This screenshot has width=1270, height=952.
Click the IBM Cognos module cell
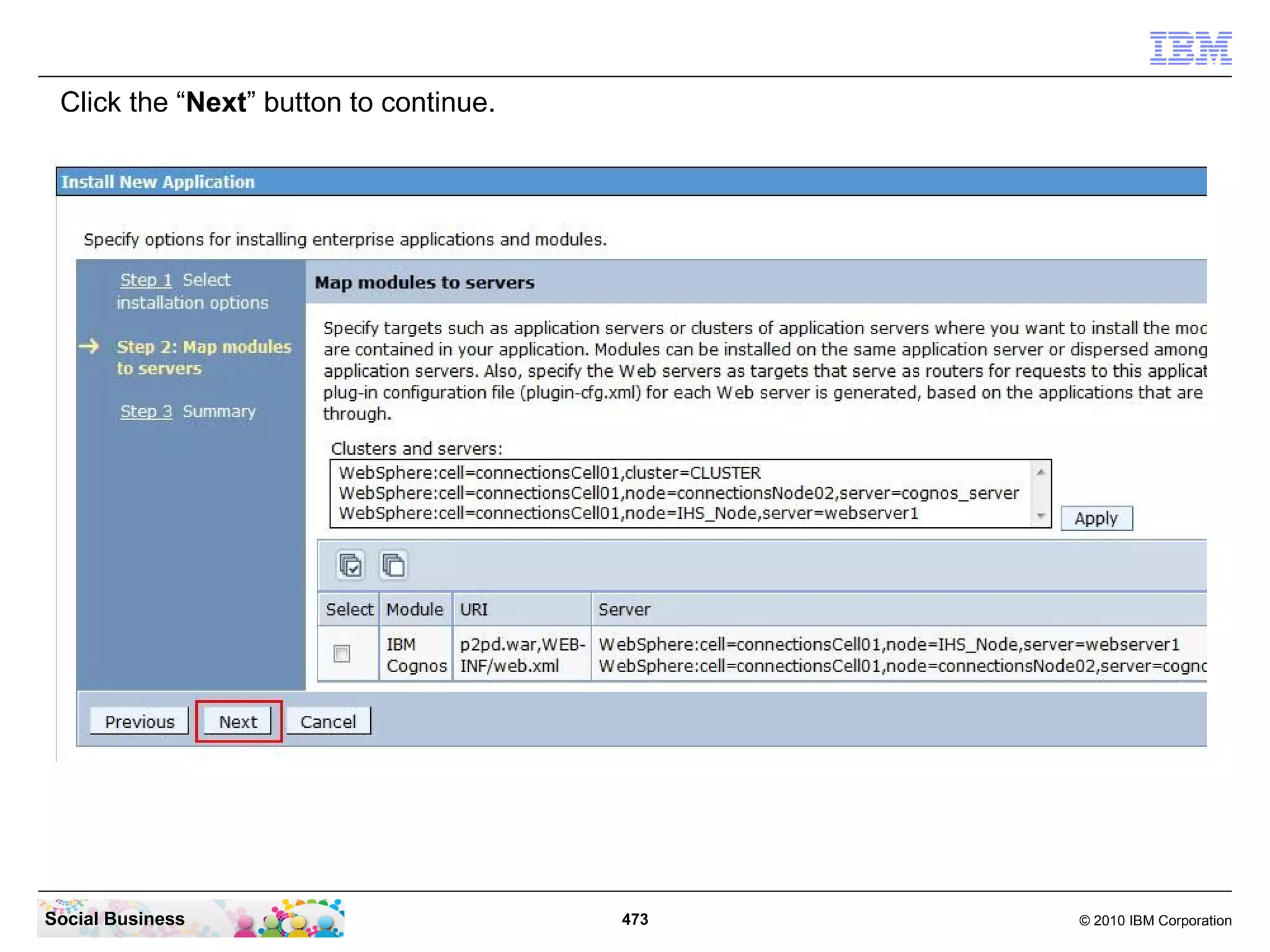click(416, 654)
